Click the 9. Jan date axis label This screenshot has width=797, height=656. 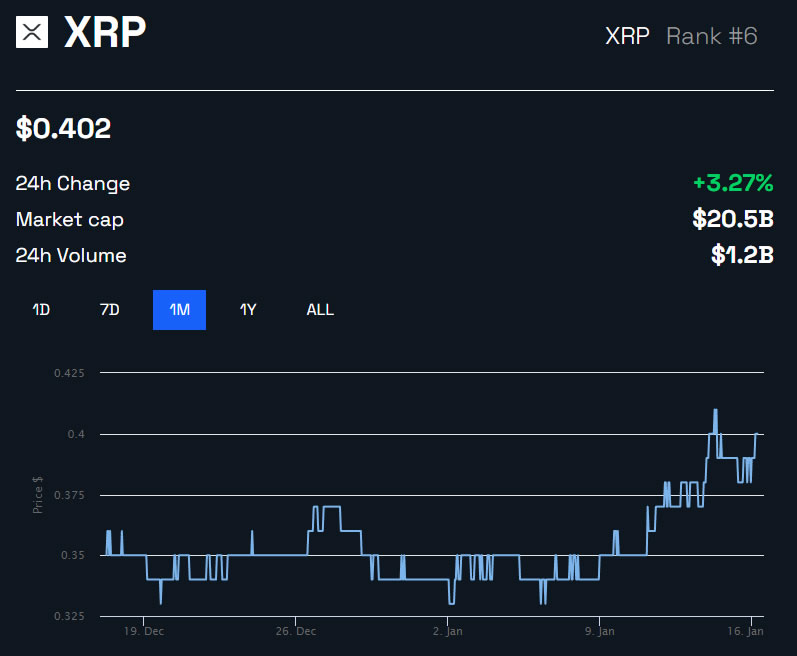click(597, 632)
